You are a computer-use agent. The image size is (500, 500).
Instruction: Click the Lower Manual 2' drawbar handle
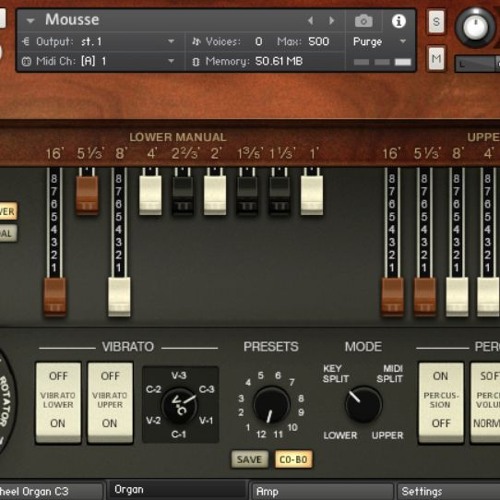coord(215,195)
